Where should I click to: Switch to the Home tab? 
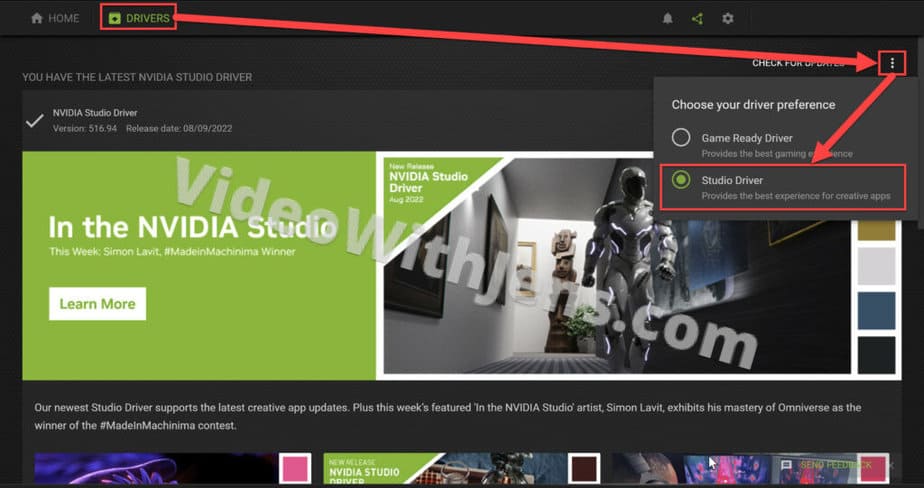55,18
